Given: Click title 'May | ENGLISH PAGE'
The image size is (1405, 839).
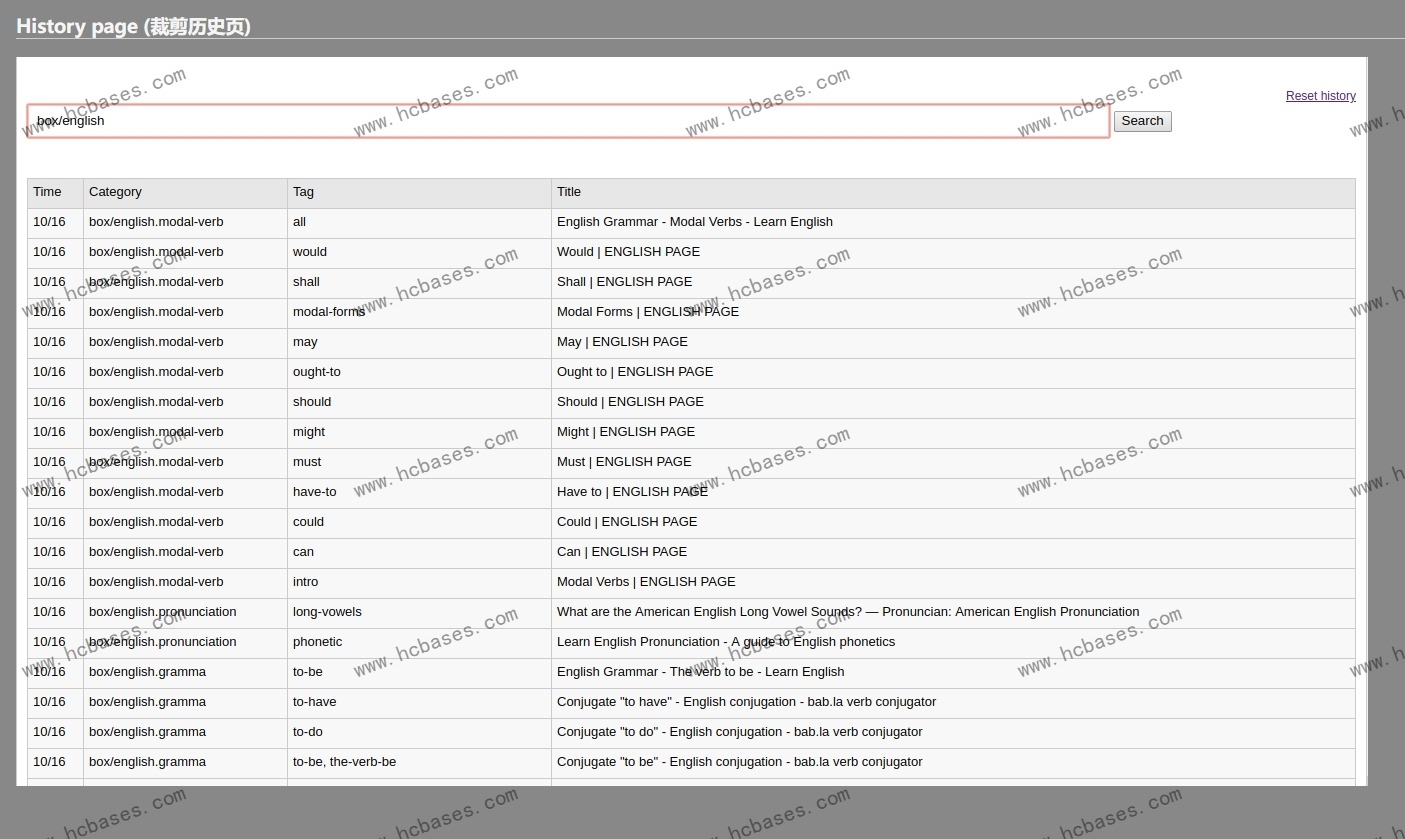Looking at the screenshot, I should [x=622, y=342].
